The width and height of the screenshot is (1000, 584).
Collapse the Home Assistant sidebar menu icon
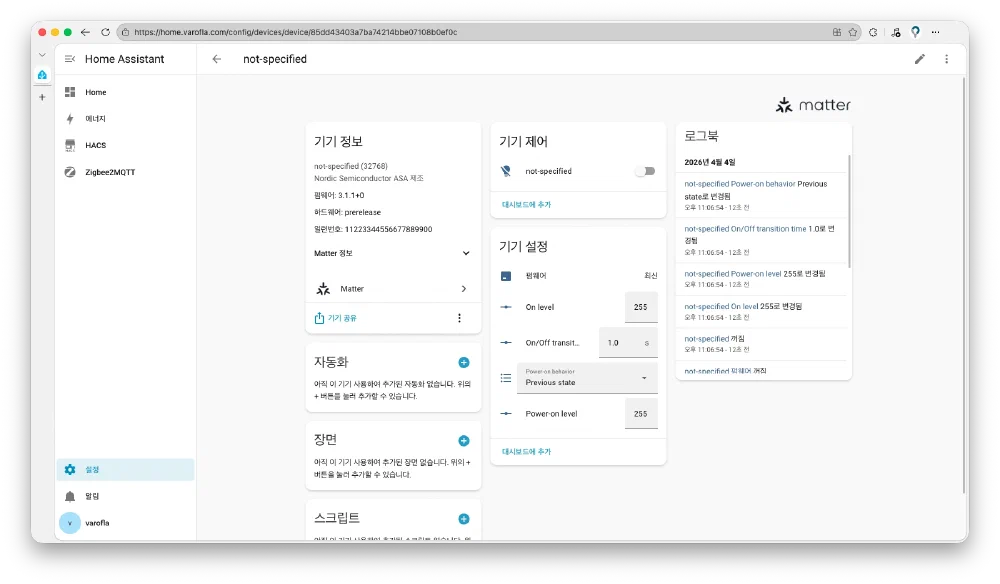click(70, 59)
